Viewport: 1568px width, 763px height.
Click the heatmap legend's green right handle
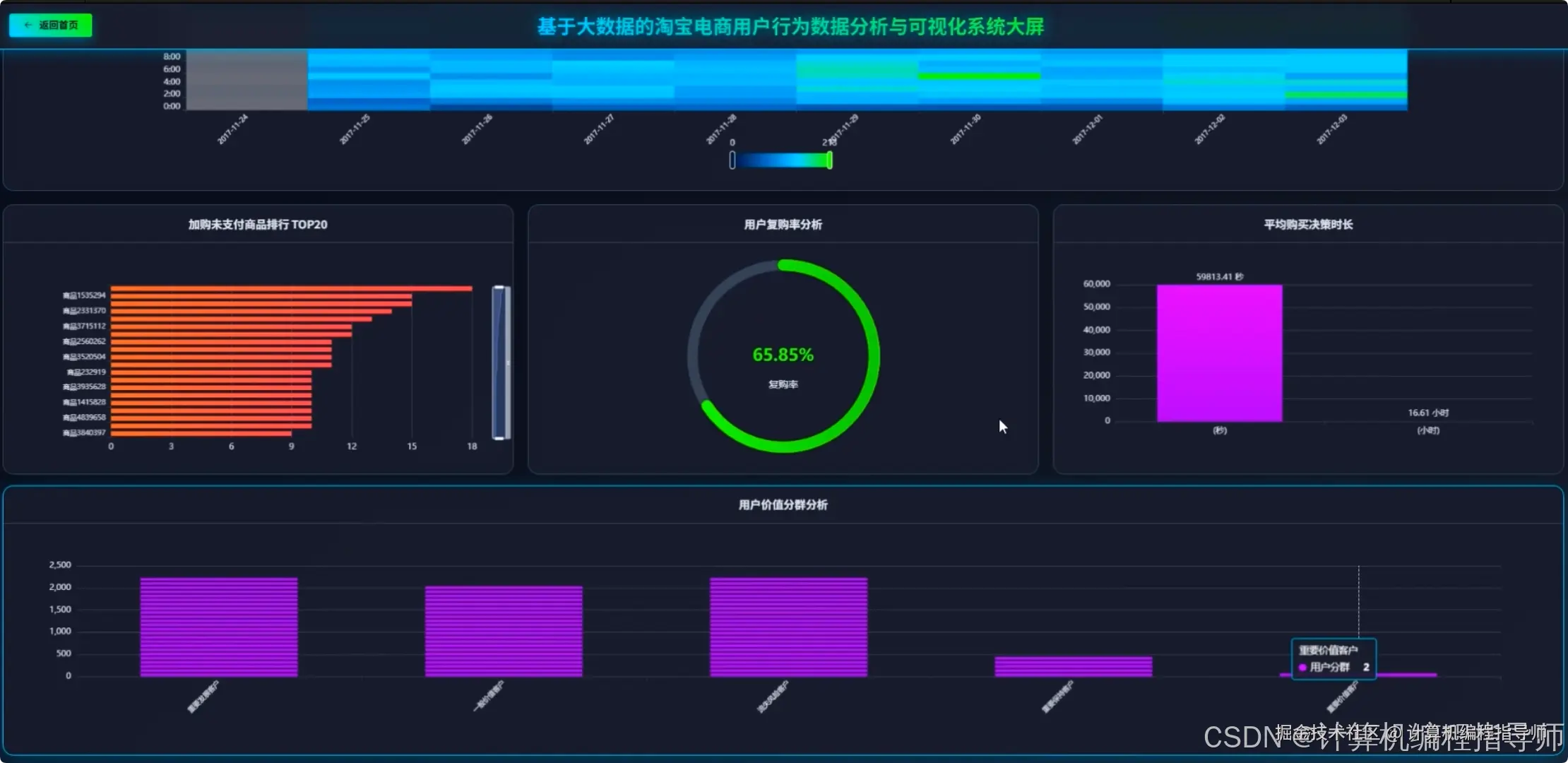tap(829, 160)
